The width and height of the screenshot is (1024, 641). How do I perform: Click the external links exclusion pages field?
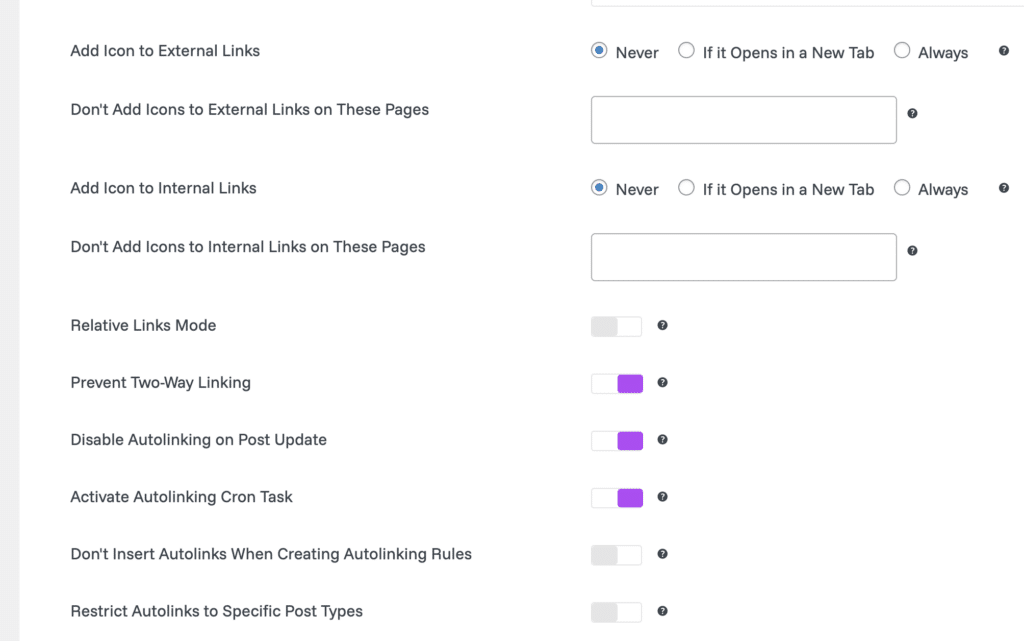pyautogui.click(x=743, y=119)
